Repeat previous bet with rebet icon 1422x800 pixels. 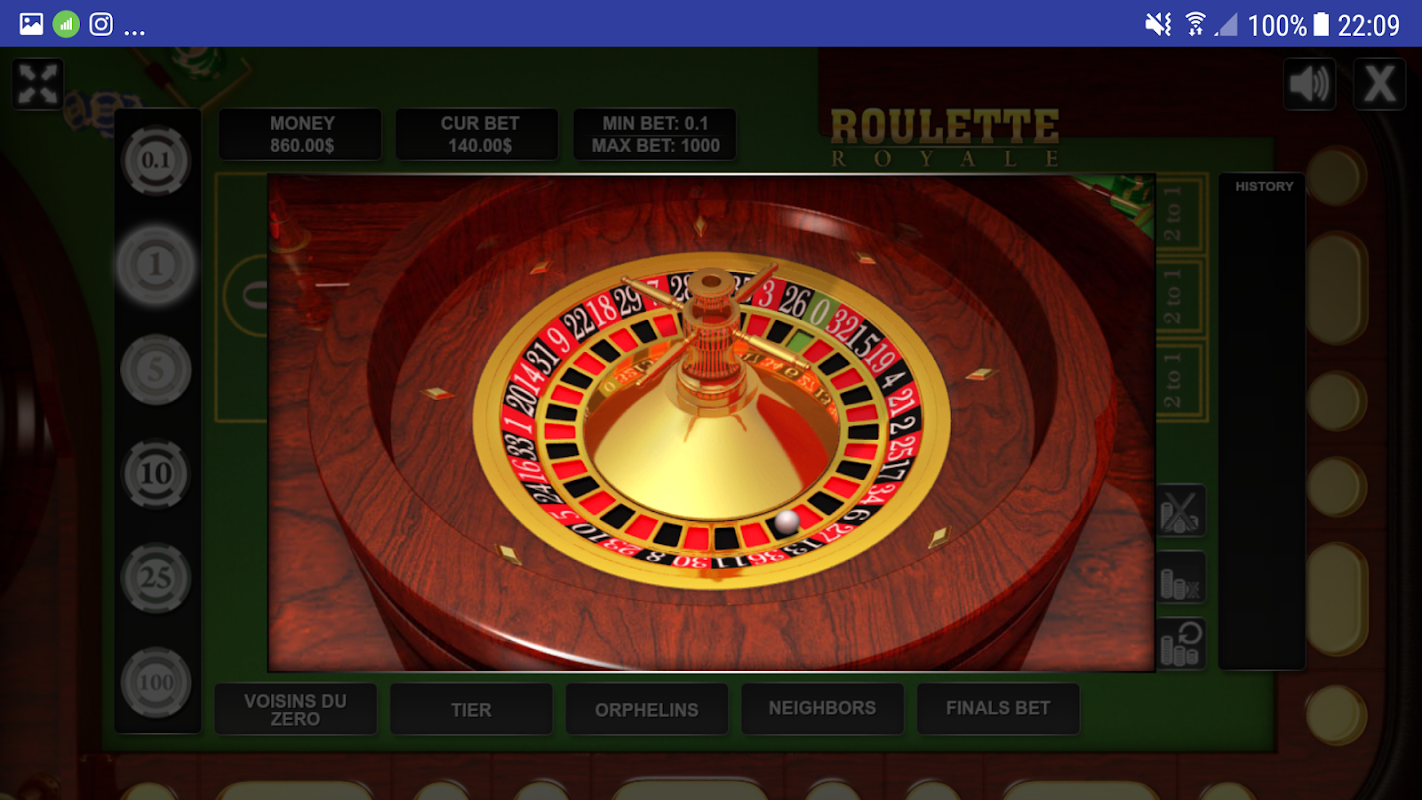(x=1180, y=644)
